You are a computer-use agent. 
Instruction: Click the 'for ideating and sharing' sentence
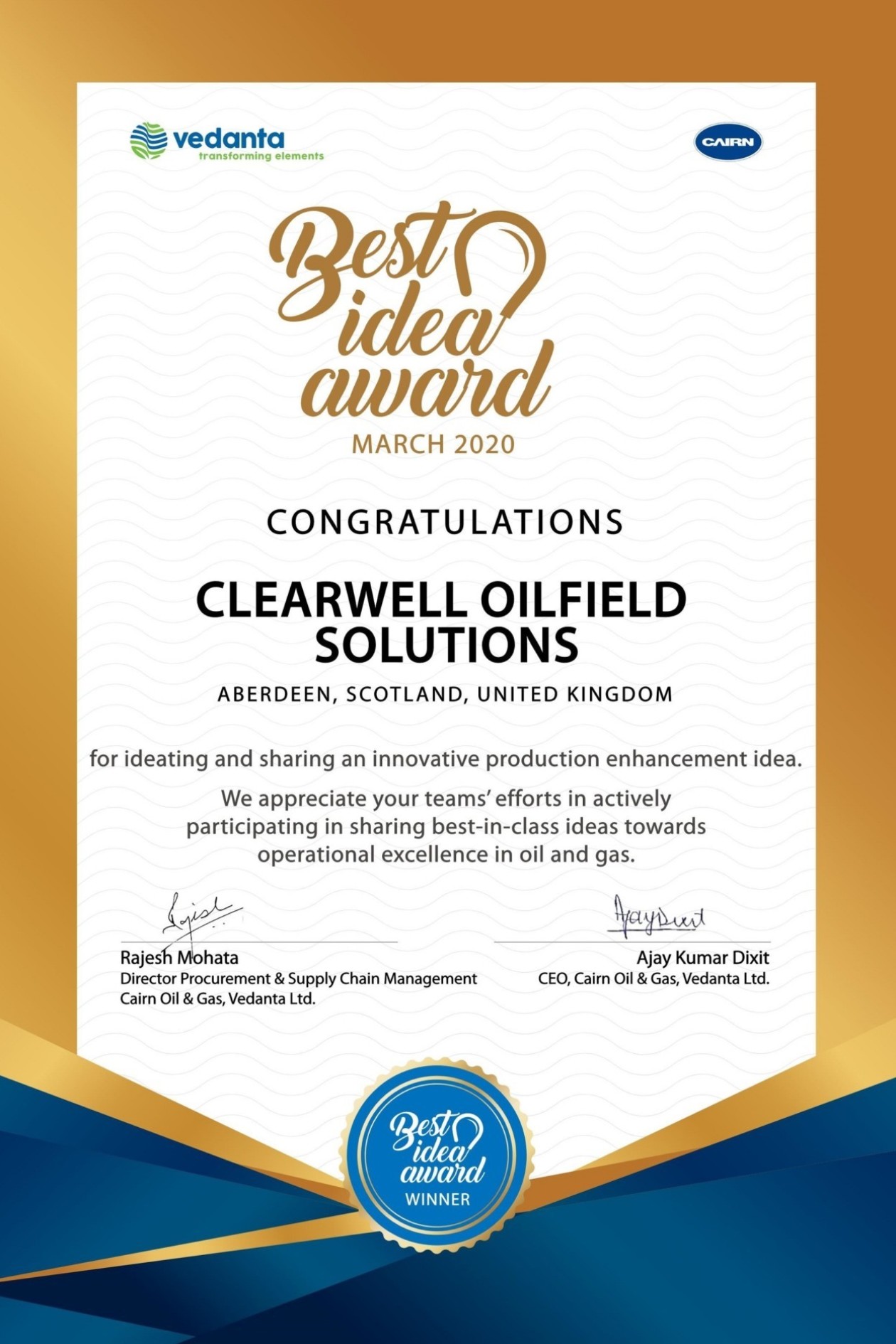[x=446, y=759]
